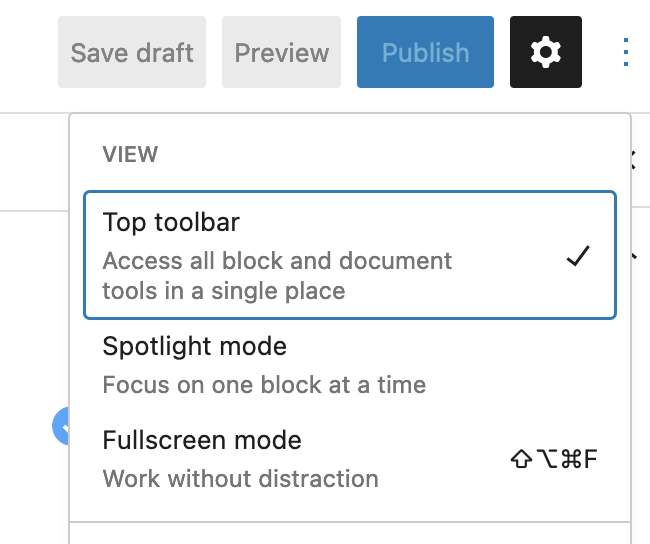Click the checkmark beside Top toolbar
Viewport: 650px width, 544px height.
click(x=578, y=256)
